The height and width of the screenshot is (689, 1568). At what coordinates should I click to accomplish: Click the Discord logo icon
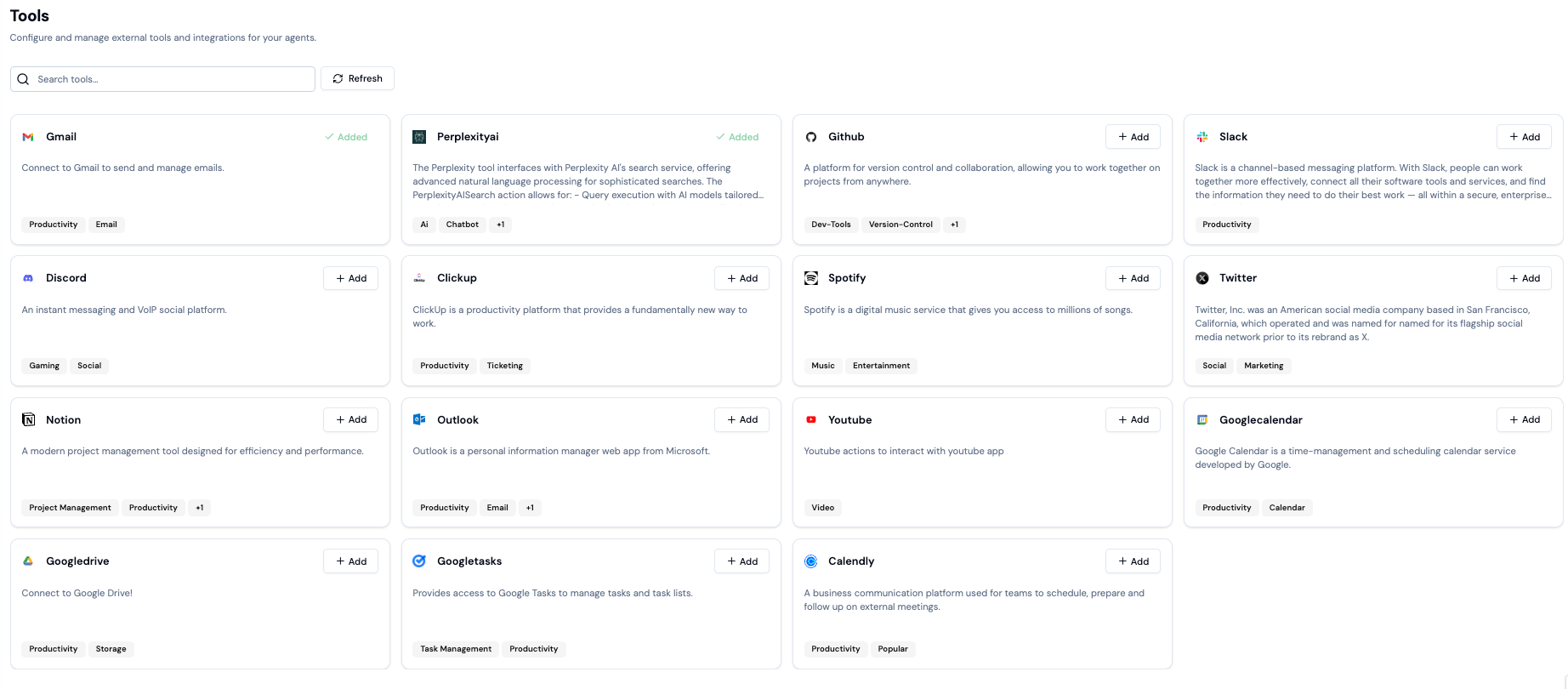(28, 278)
